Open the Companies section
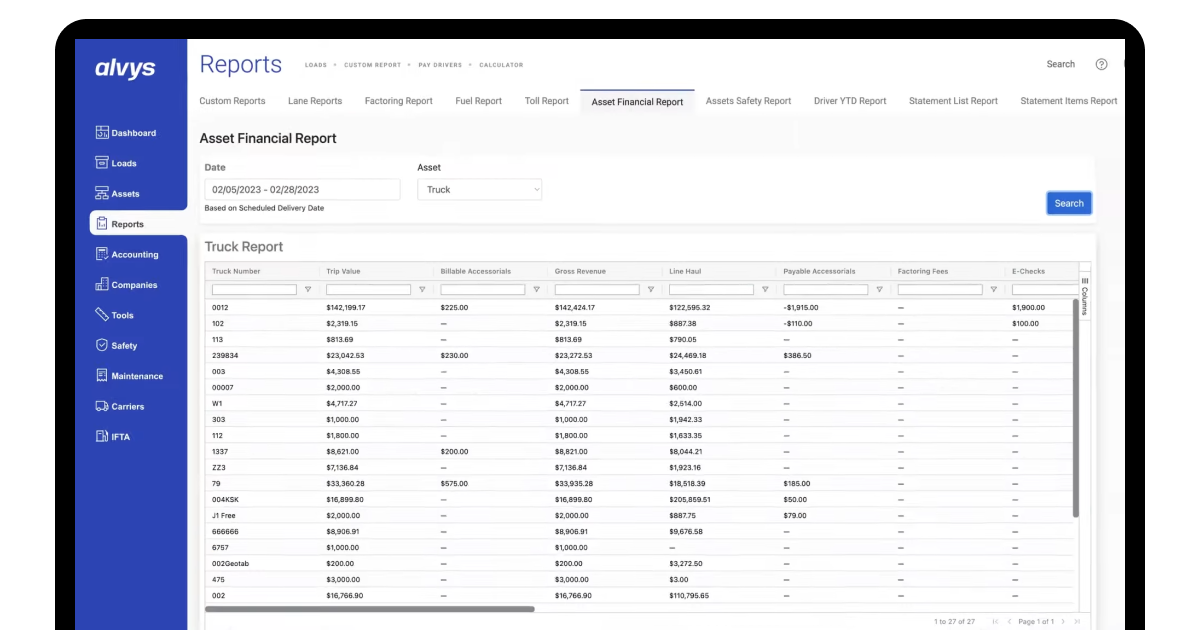Image resolution: width=1200 pixels, height=630 pixels. pyautogui.click(x=126, y=285)
